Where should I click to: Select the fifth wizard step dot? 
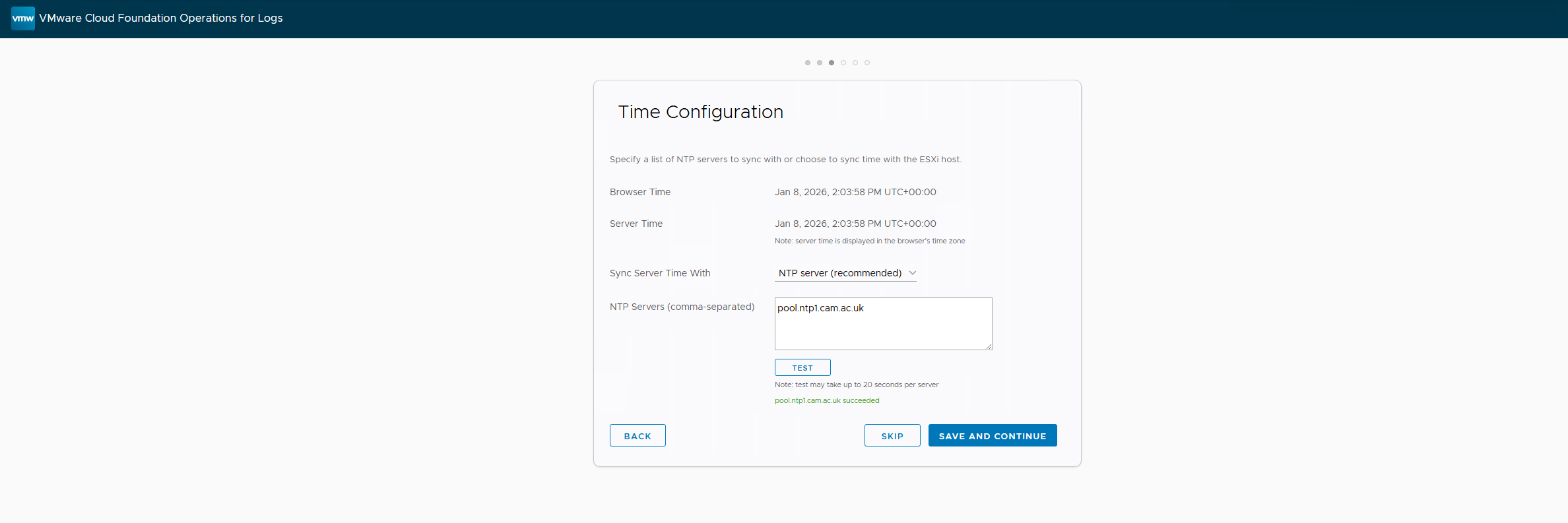tap(855, 63)
